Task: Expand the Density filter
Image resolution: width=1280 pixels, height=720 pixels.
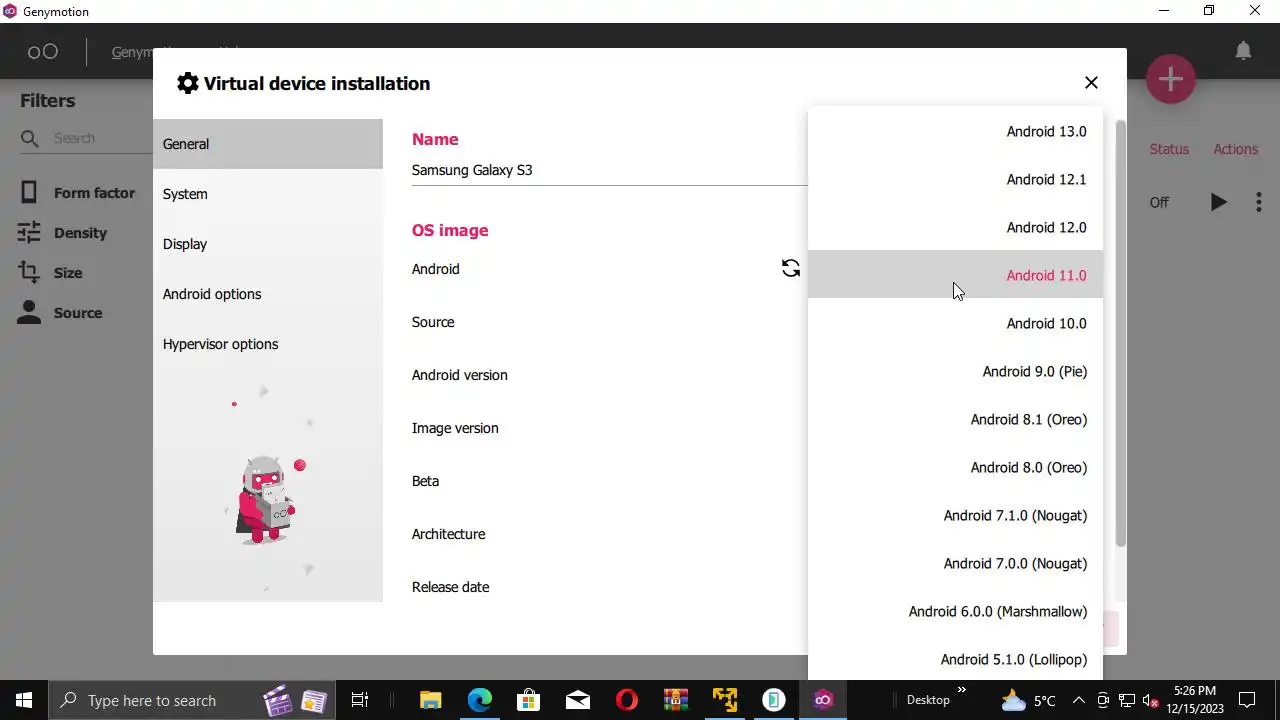Action: coord(62,233)
